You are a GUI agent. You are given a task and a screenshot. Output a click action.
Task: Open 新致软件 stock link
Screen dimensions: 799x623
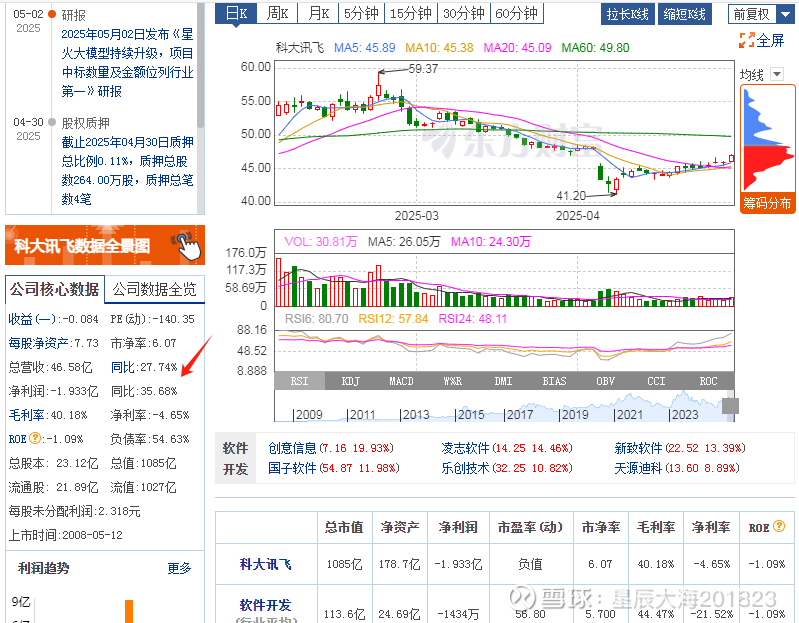point(638,448)
